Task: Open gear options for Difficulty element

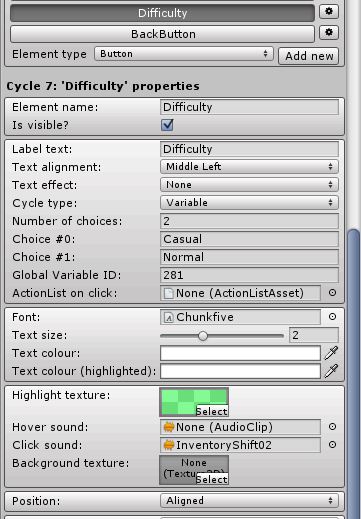Action: tap(329, 12)
